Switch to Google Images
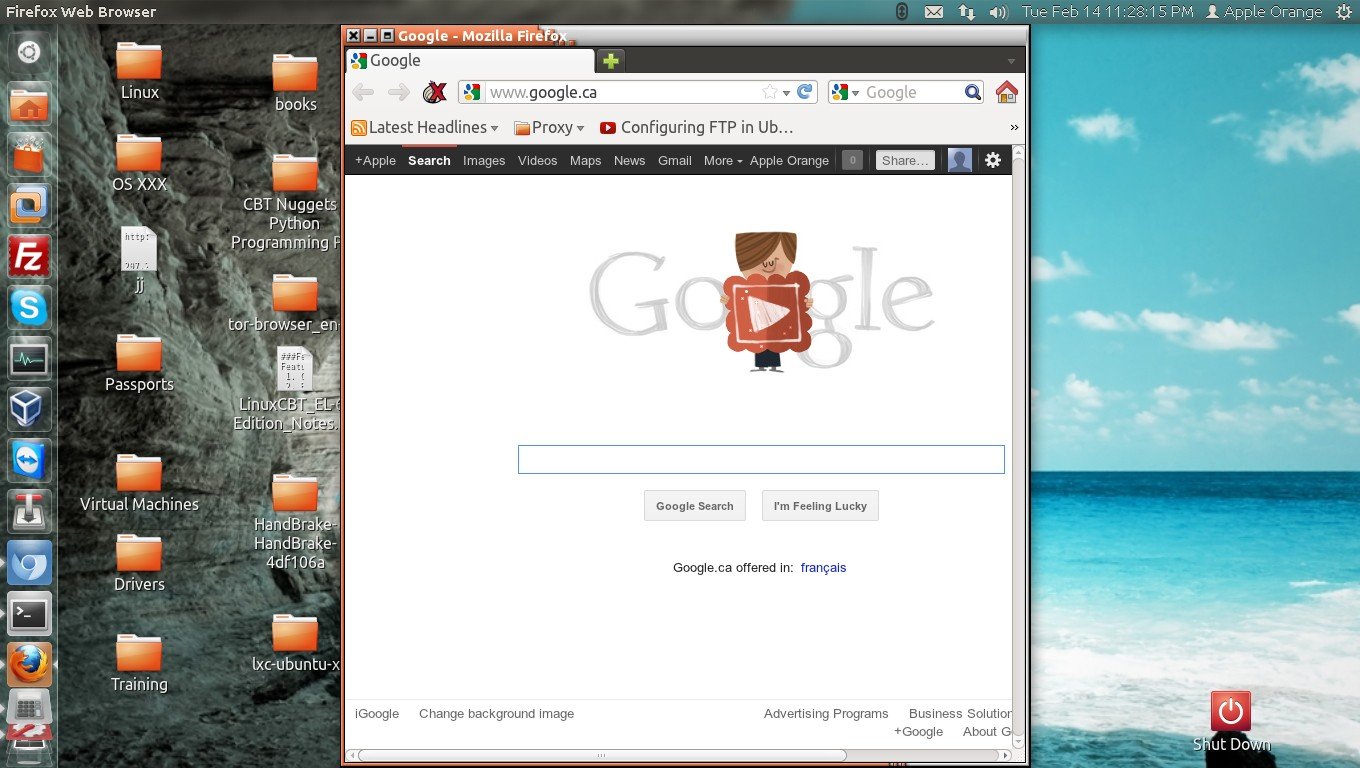The width and height of the screenshot is (1360, 768). click(x=484, y=160)
